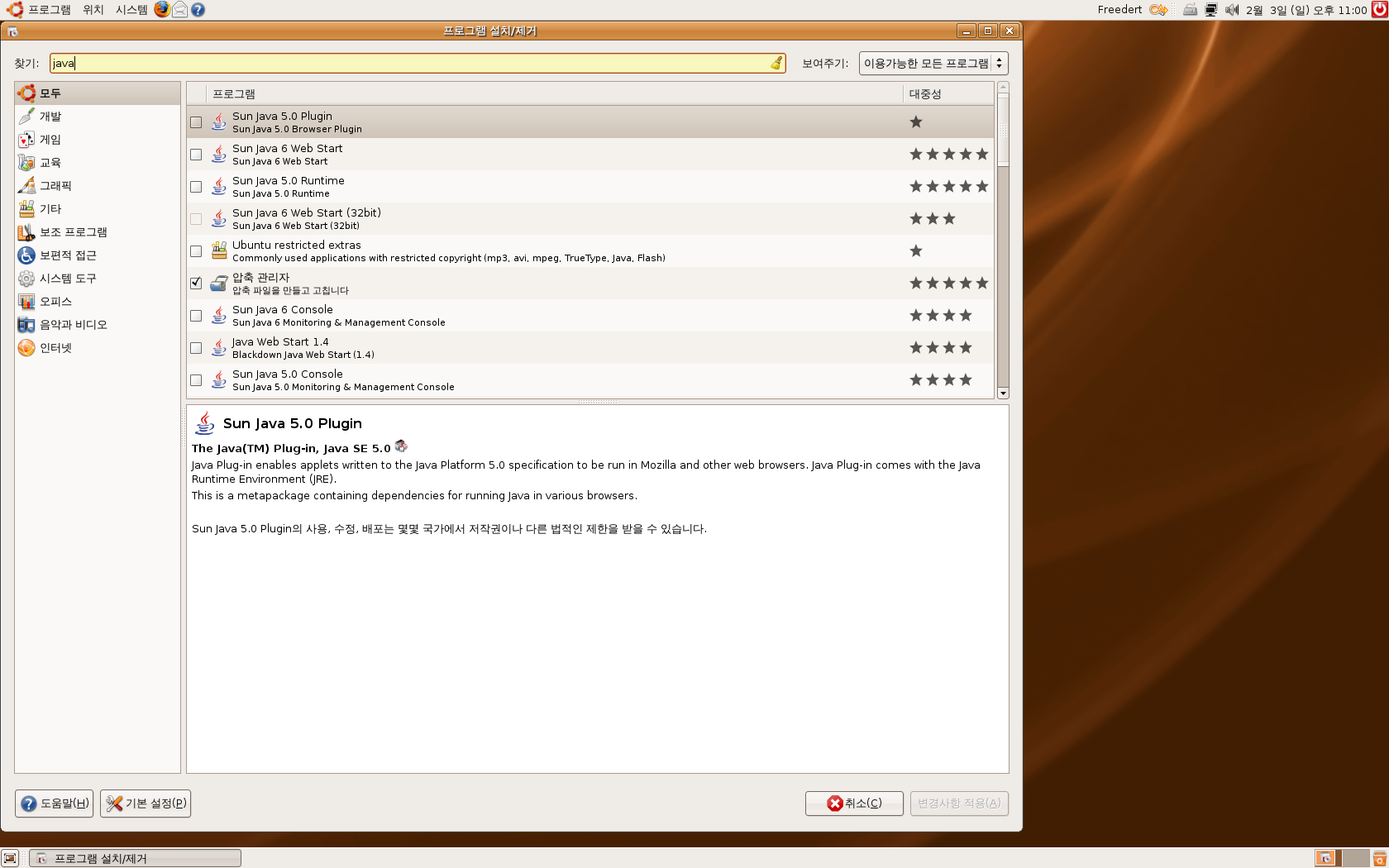Open the 보편적 접근 accessibility category
Image resolution: width=1389 pixels, height=868 pixels.
98,255
